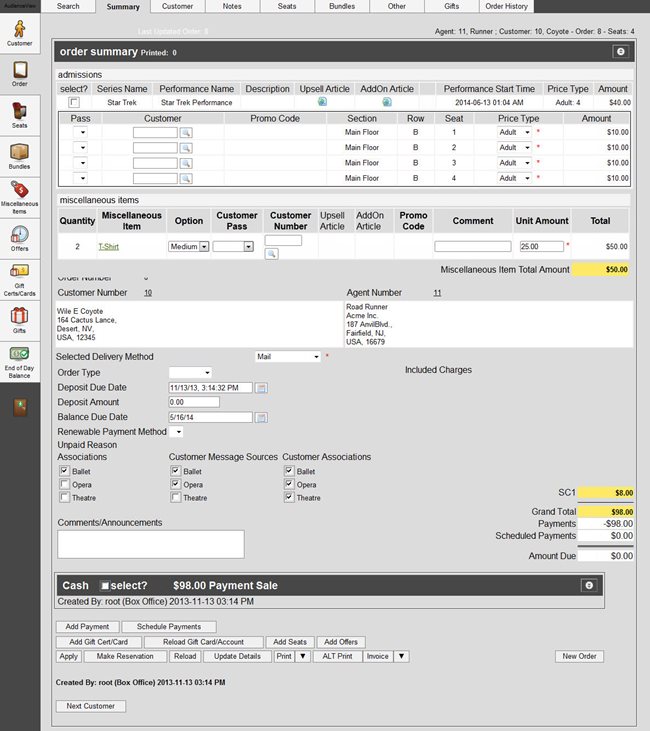Open Selected Delivery Method dropdown
Screen dimensions: 650x731
(288, 357)
